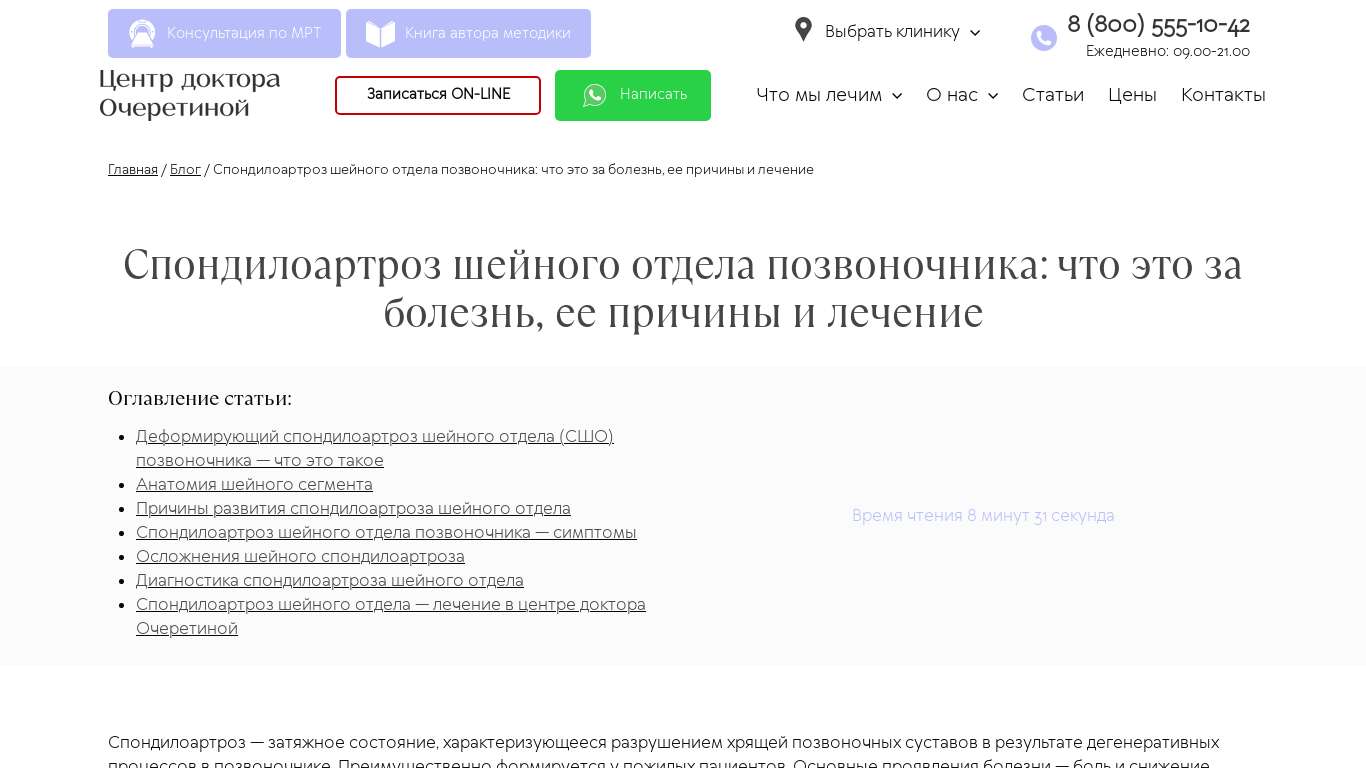
Task: Go to Главная breadcrumb link
Action: pyautogui.click(x=133, y=170)
